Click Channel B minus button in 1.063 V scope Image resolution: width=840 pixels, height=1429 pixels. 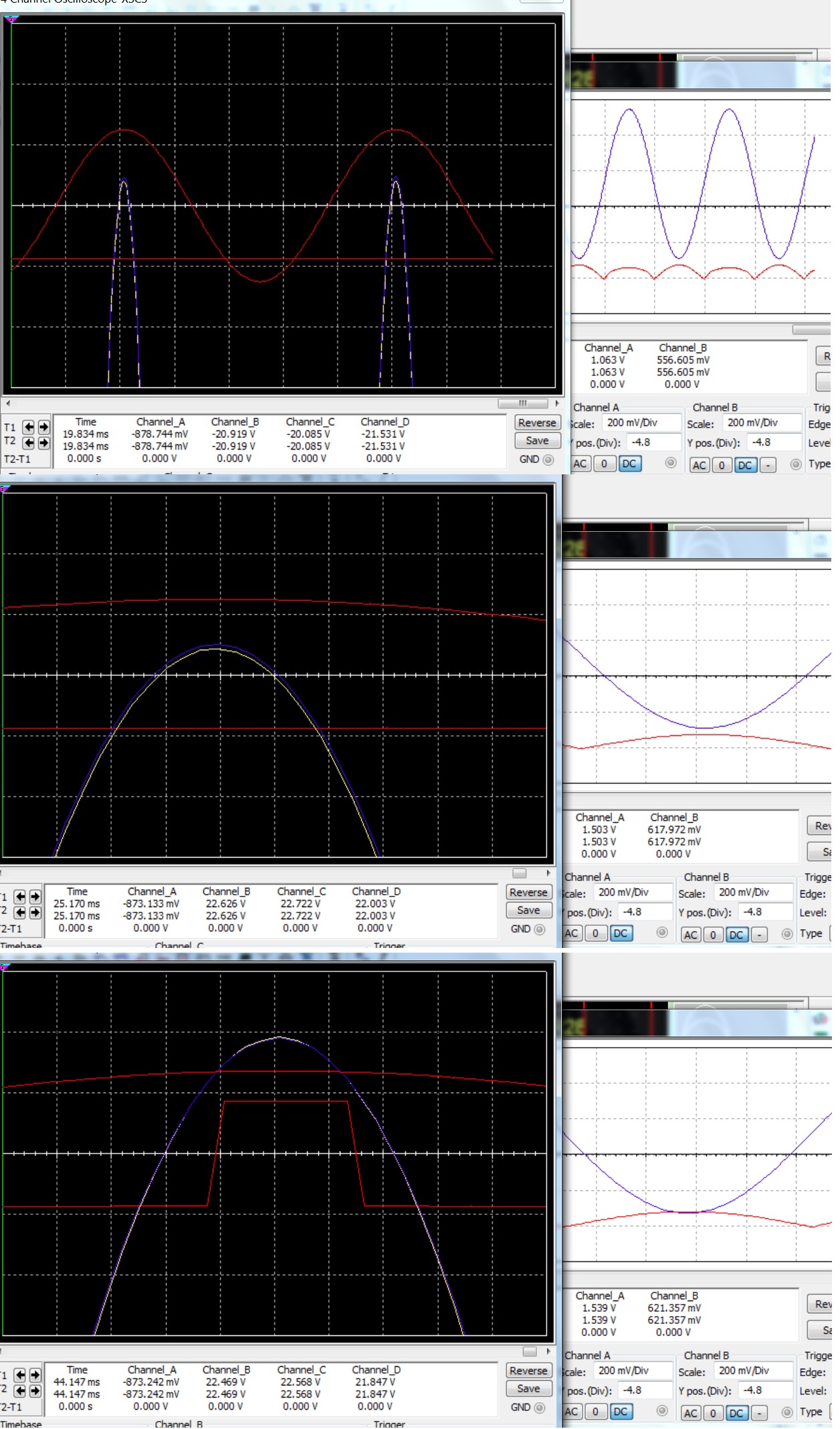point(768,466)
